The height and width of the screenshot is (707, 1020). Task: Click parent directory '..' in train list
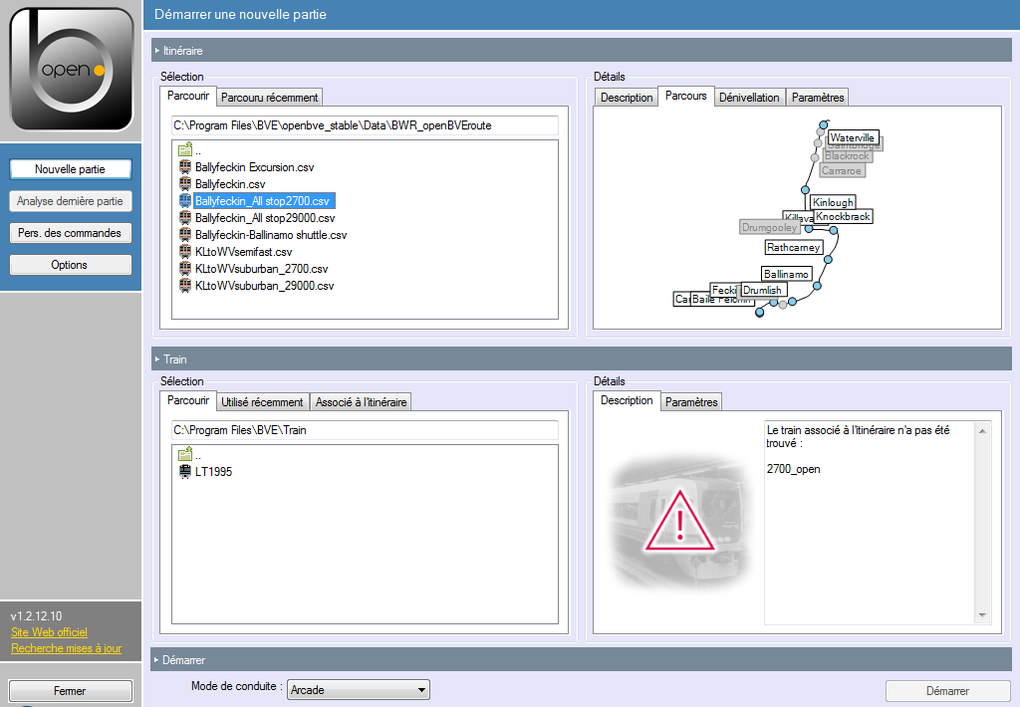198,455
